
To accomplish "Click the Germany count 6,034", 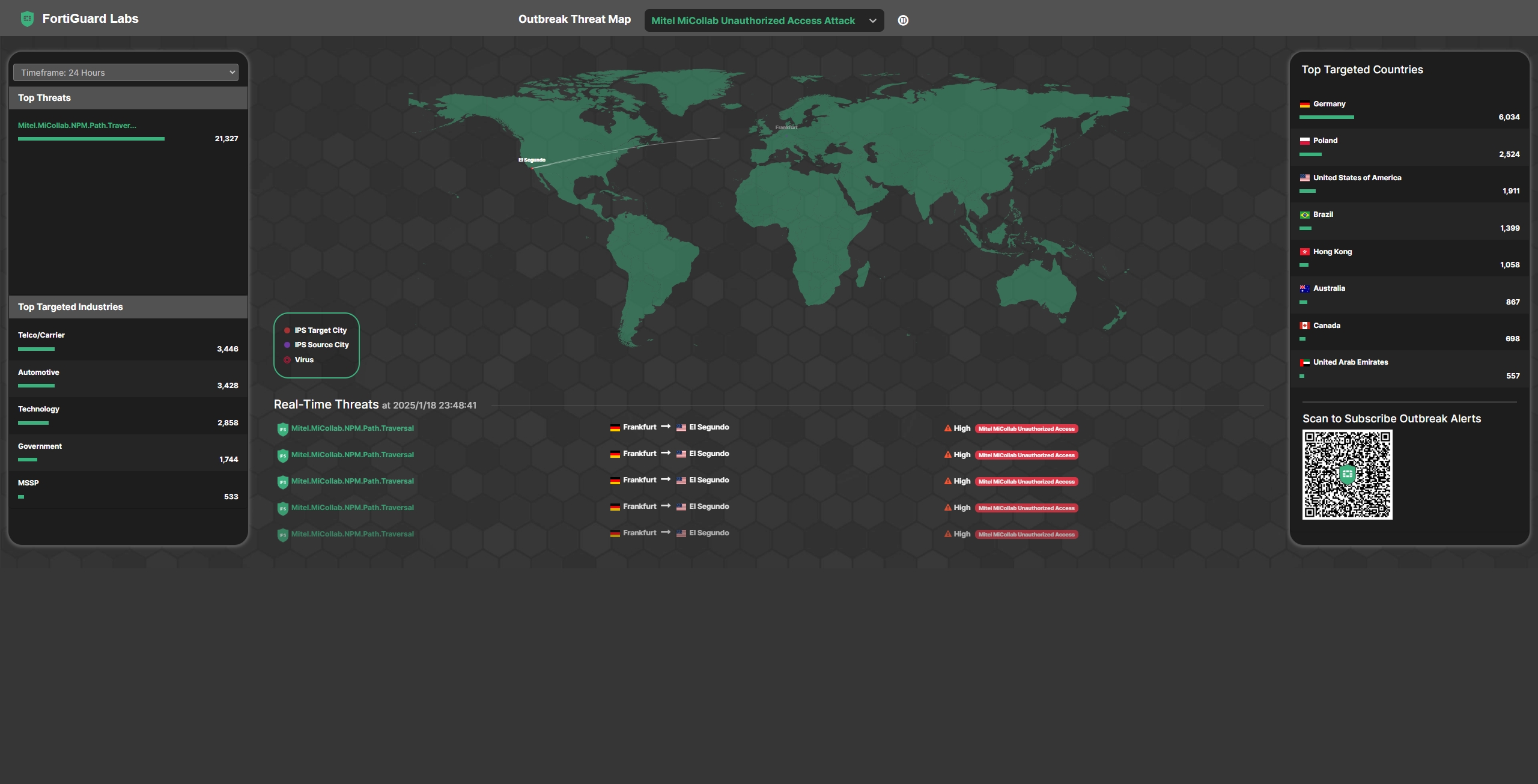I will pos(1509,117).
